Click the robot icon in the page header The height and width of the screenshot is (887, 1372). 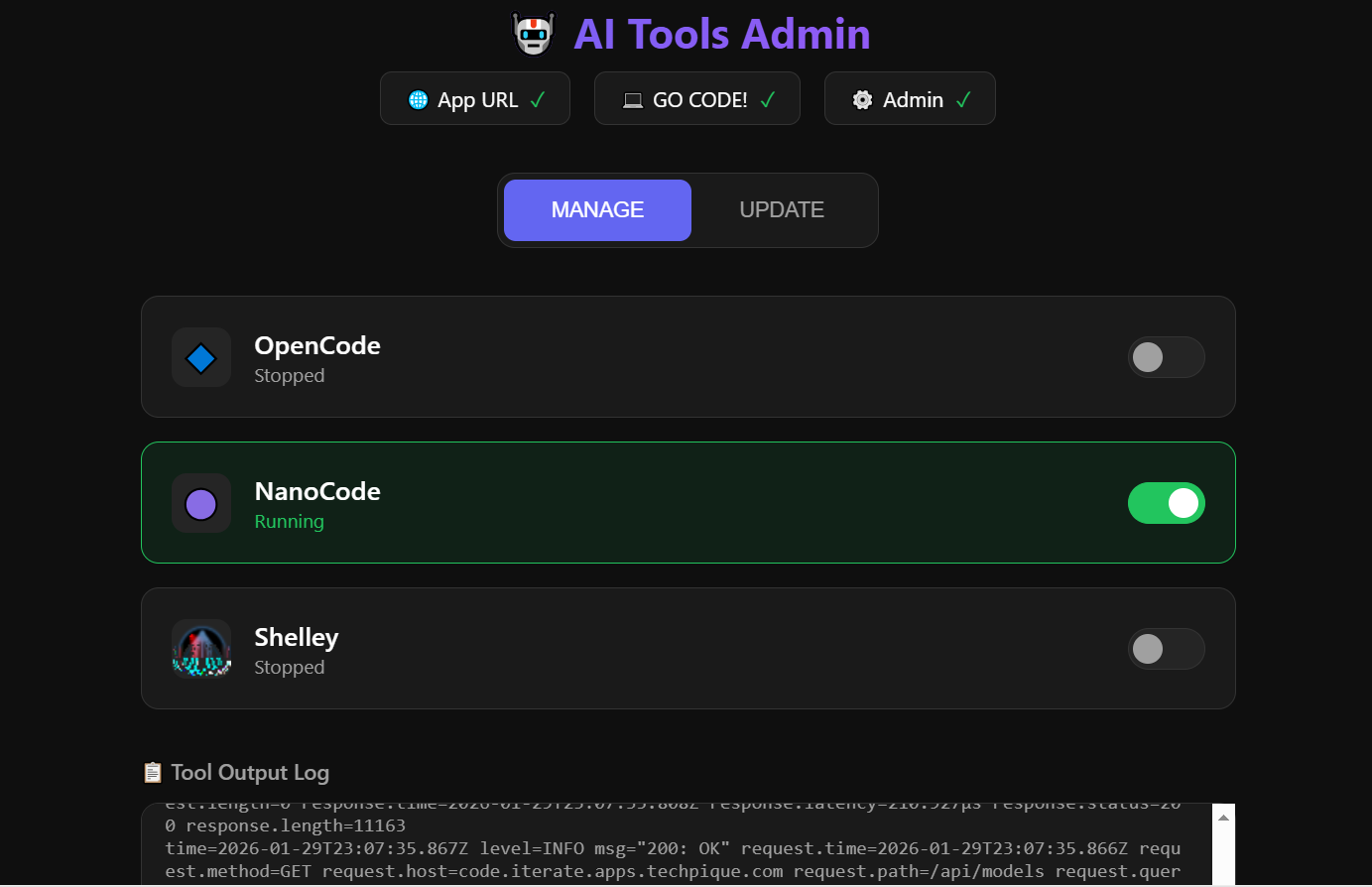click(x=533, y=33)
